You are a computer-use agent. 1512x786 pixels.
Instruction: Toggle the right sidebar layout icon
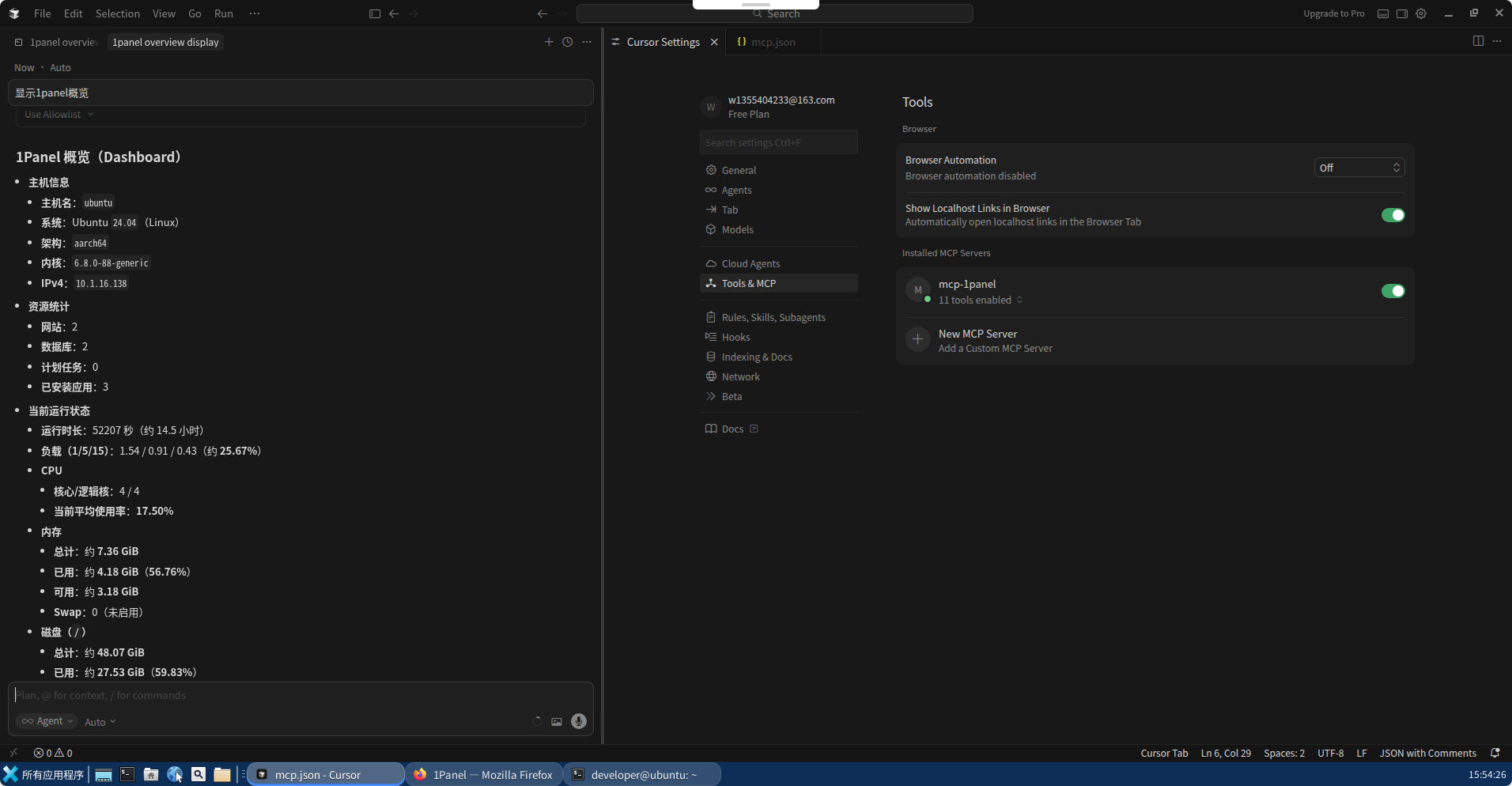1402,13
